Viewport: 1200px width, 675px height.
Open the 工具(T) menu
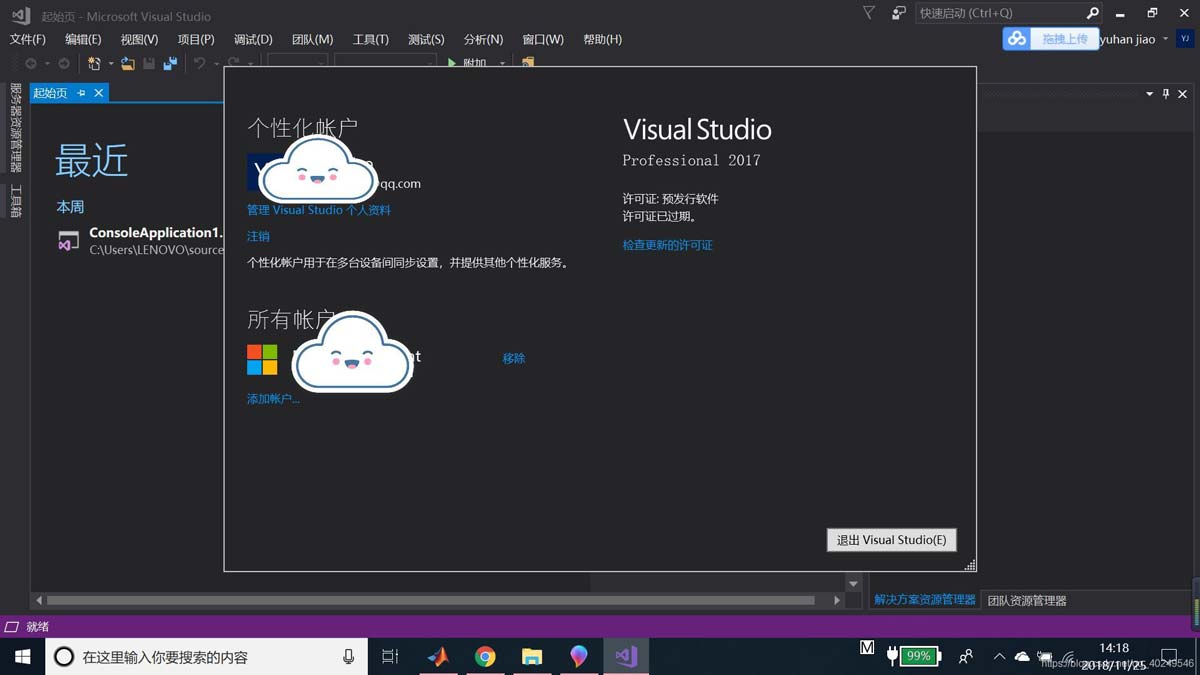370,39
